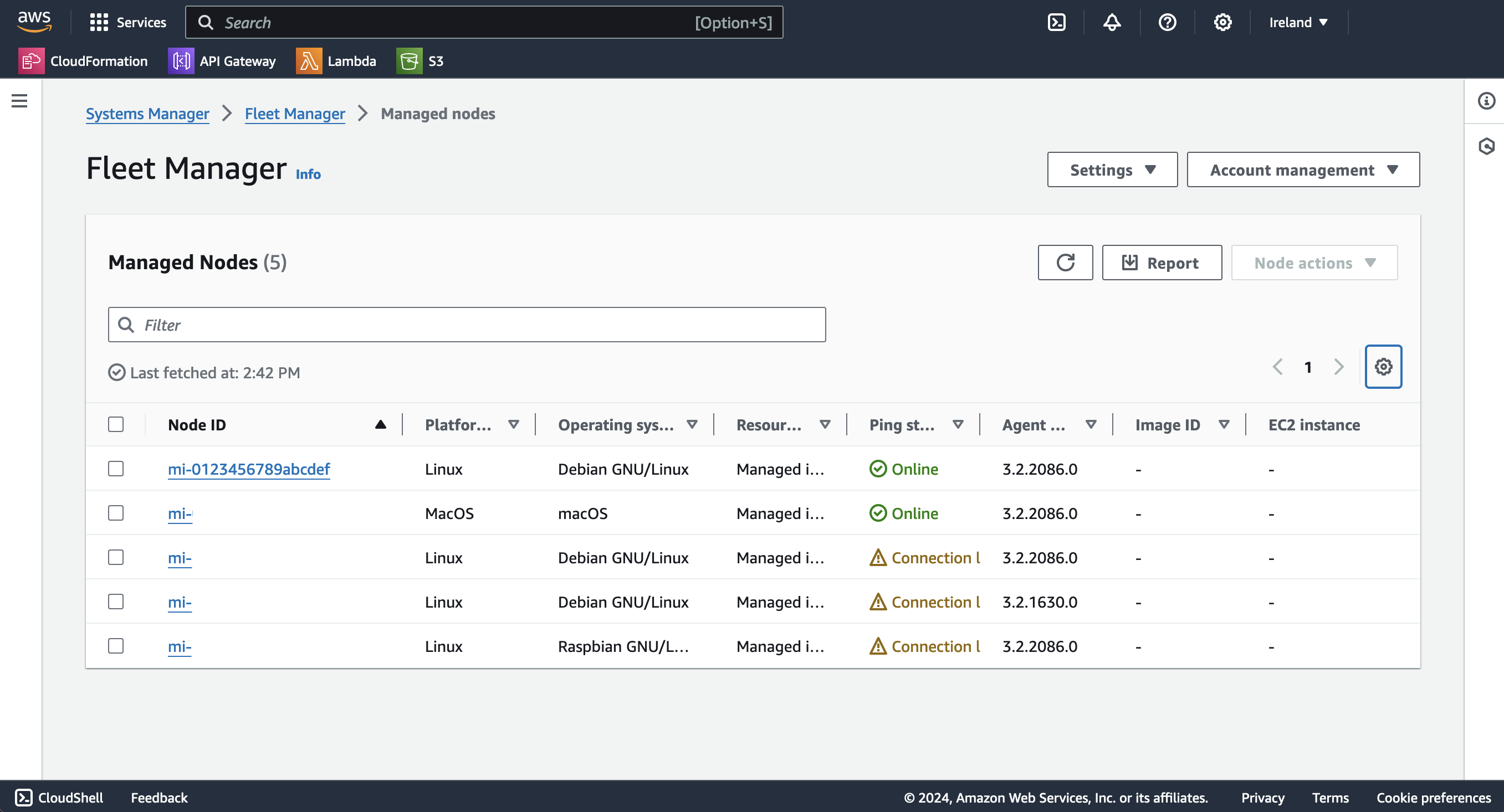The height and width of the screenshot is (812, 1504).
Task: Open table preferences gear near pagination
Action: (1383, 367)
